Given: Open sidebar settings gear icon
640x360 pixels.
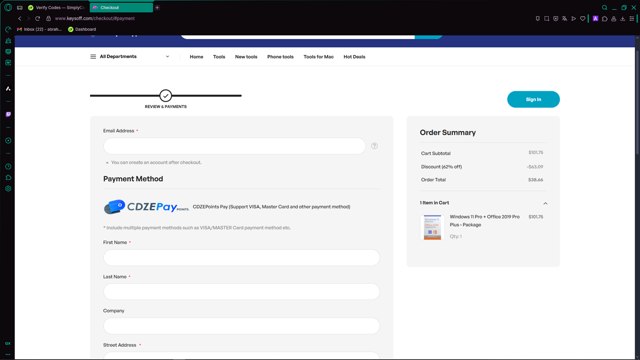Looking at the screenshot, I should tap(8, 189).
